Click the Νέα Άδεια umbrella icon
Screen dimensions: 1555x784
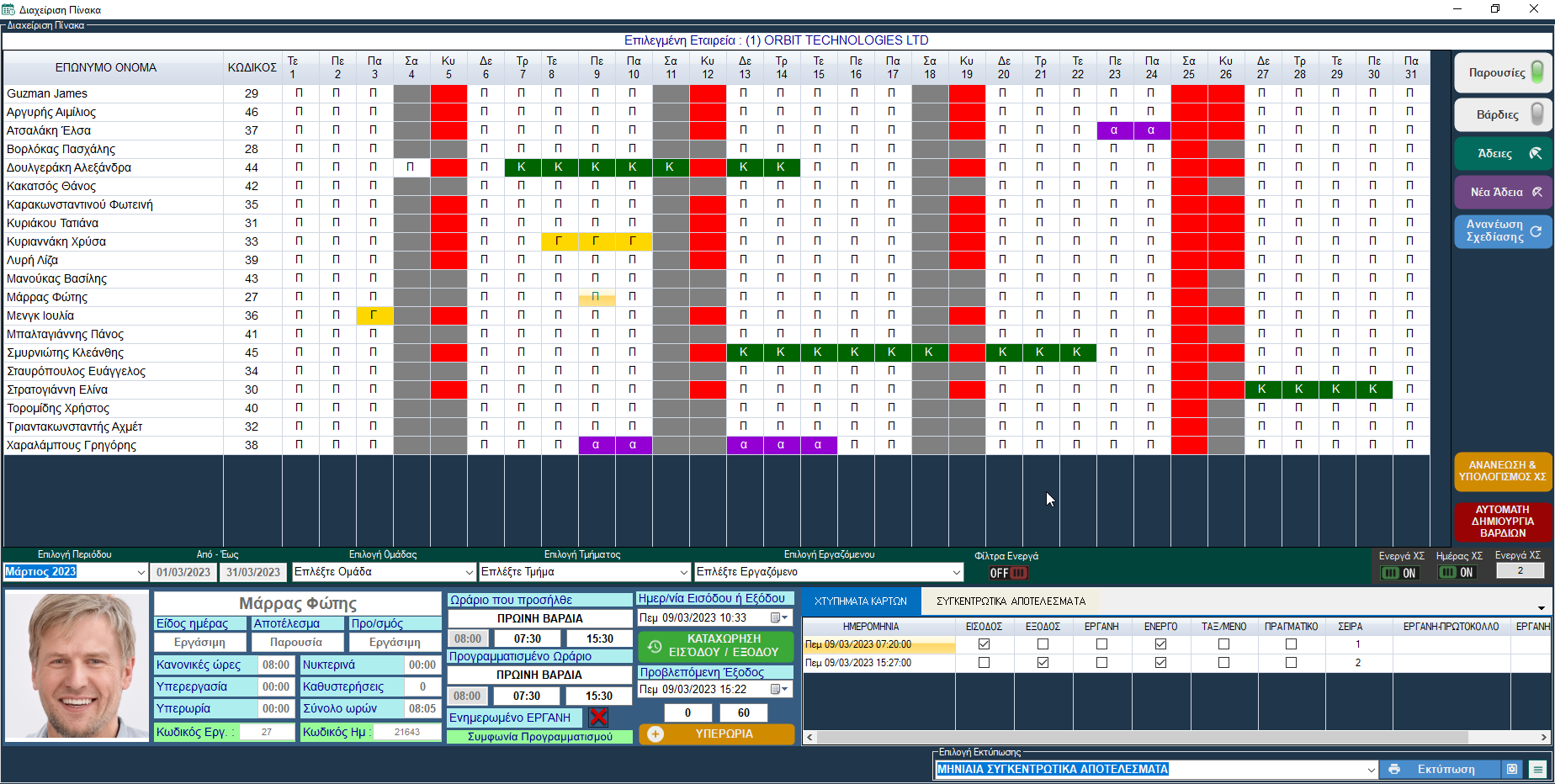(x=1536, y=192)
